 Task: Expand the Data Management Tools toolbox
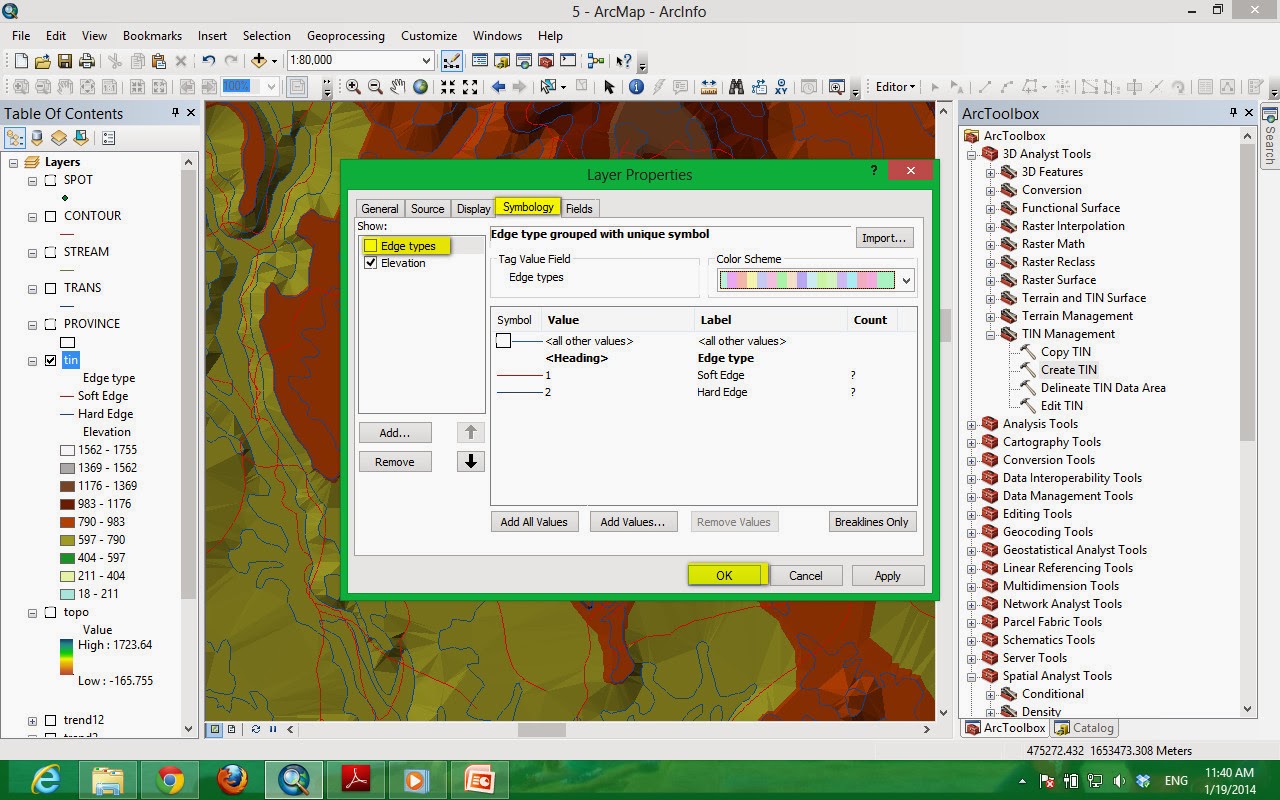coord(971,497)
